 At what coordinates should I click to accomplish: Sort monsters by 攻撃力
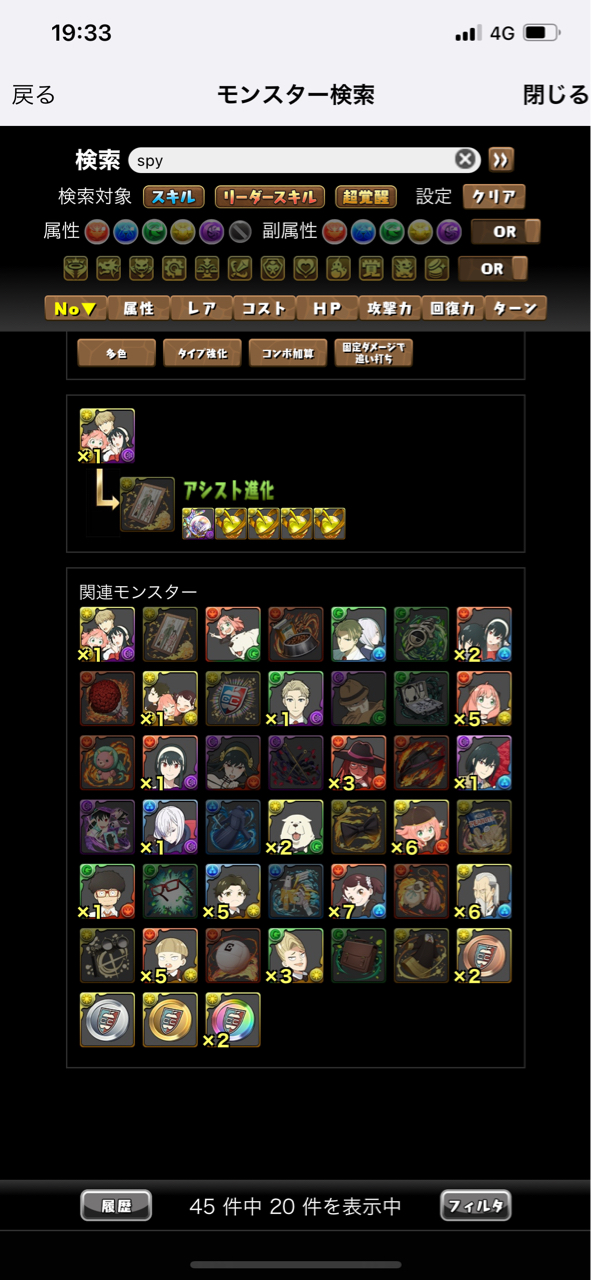(x=390, y=308)
